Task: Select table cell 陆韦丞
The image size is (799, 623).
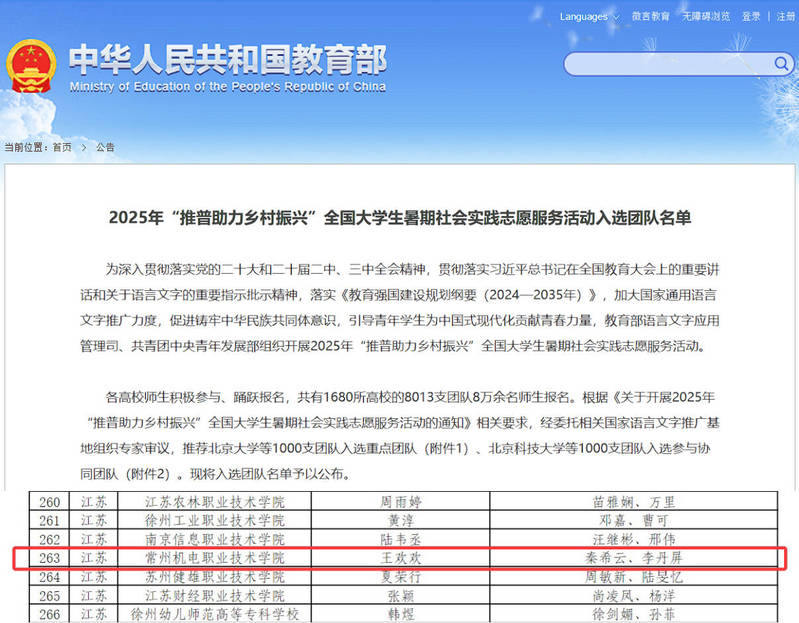Action: click(x=401, y=539)
